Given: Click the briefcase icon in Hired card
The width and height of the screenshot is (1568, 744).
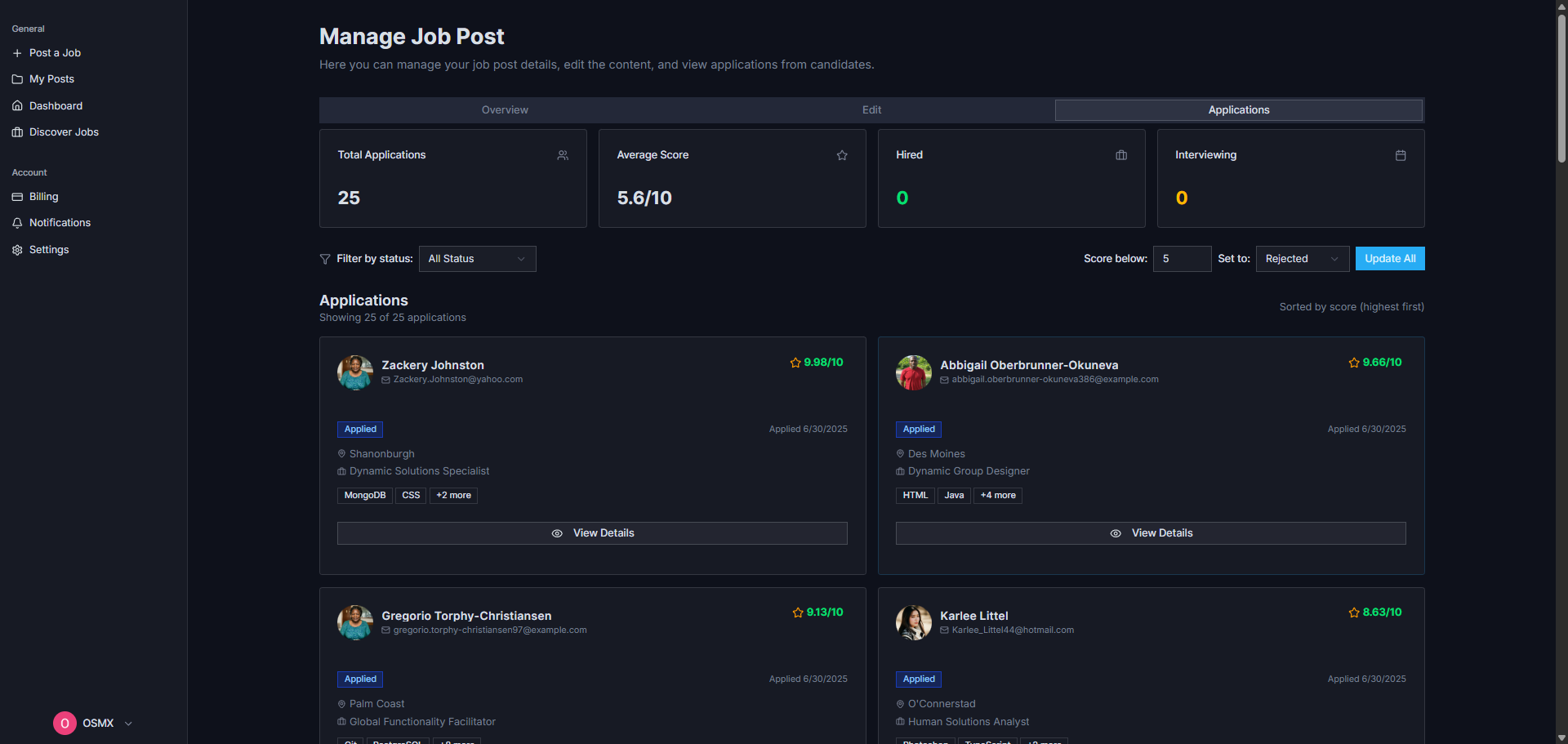Looking at the screenshot, I should coord(1121,155).
